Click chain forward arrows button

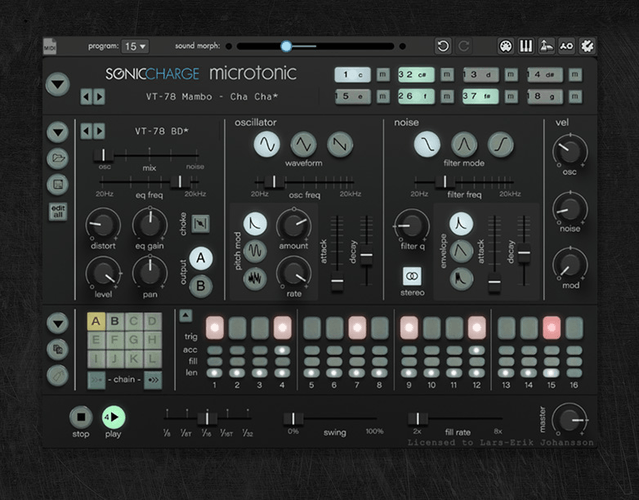pyautogui.click(x=153, y=380)
